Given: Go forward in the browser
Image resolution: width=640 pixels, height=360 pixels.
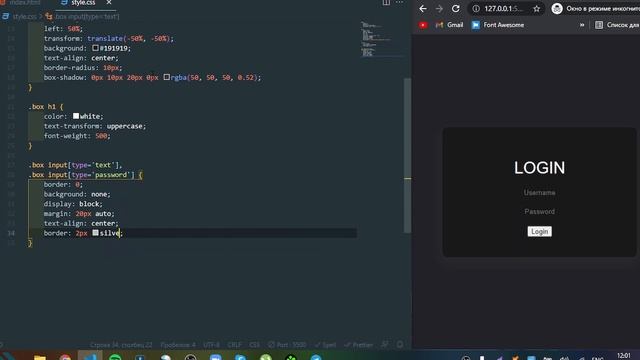Looking at the screenshot, I should tap(439, 9).
